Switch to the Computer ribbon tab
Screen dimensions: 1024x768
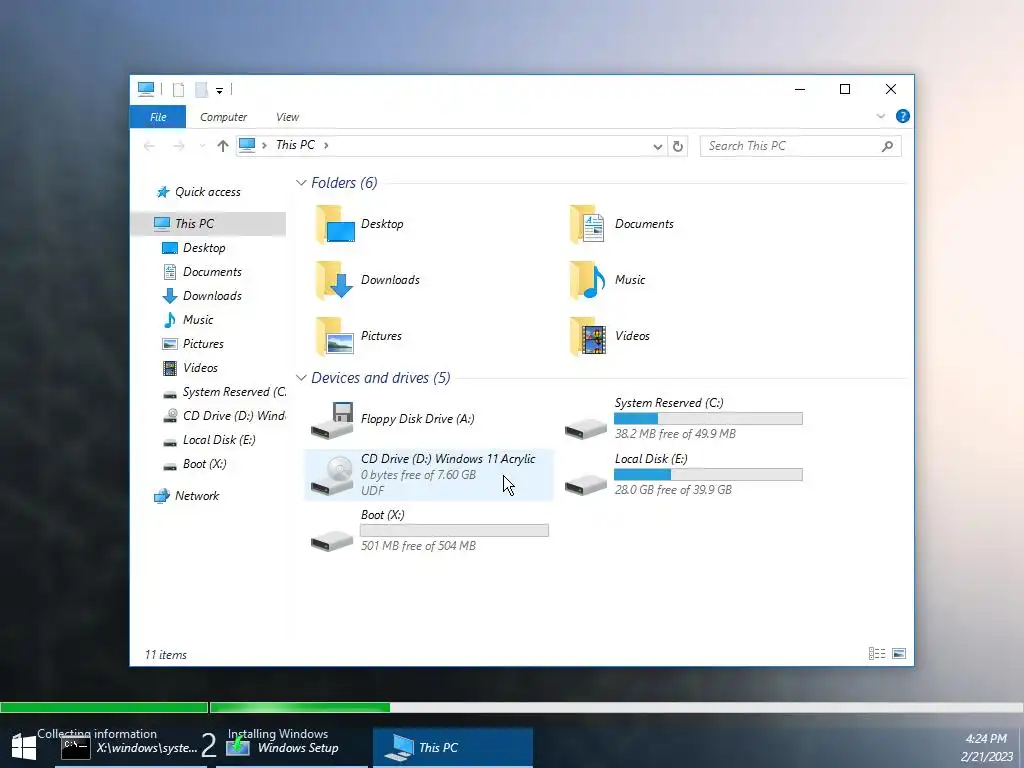click(x=223, y=117)
